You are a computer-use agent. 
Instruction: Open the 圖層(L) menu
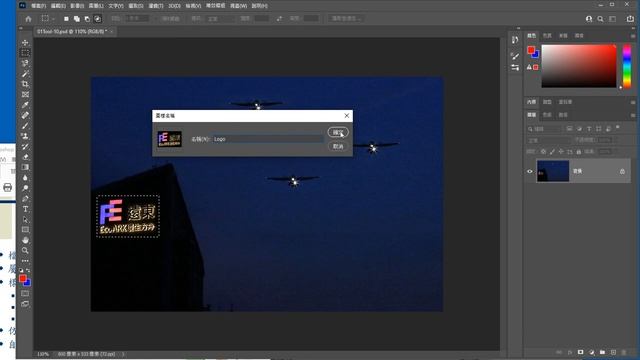tap(96, 6)
